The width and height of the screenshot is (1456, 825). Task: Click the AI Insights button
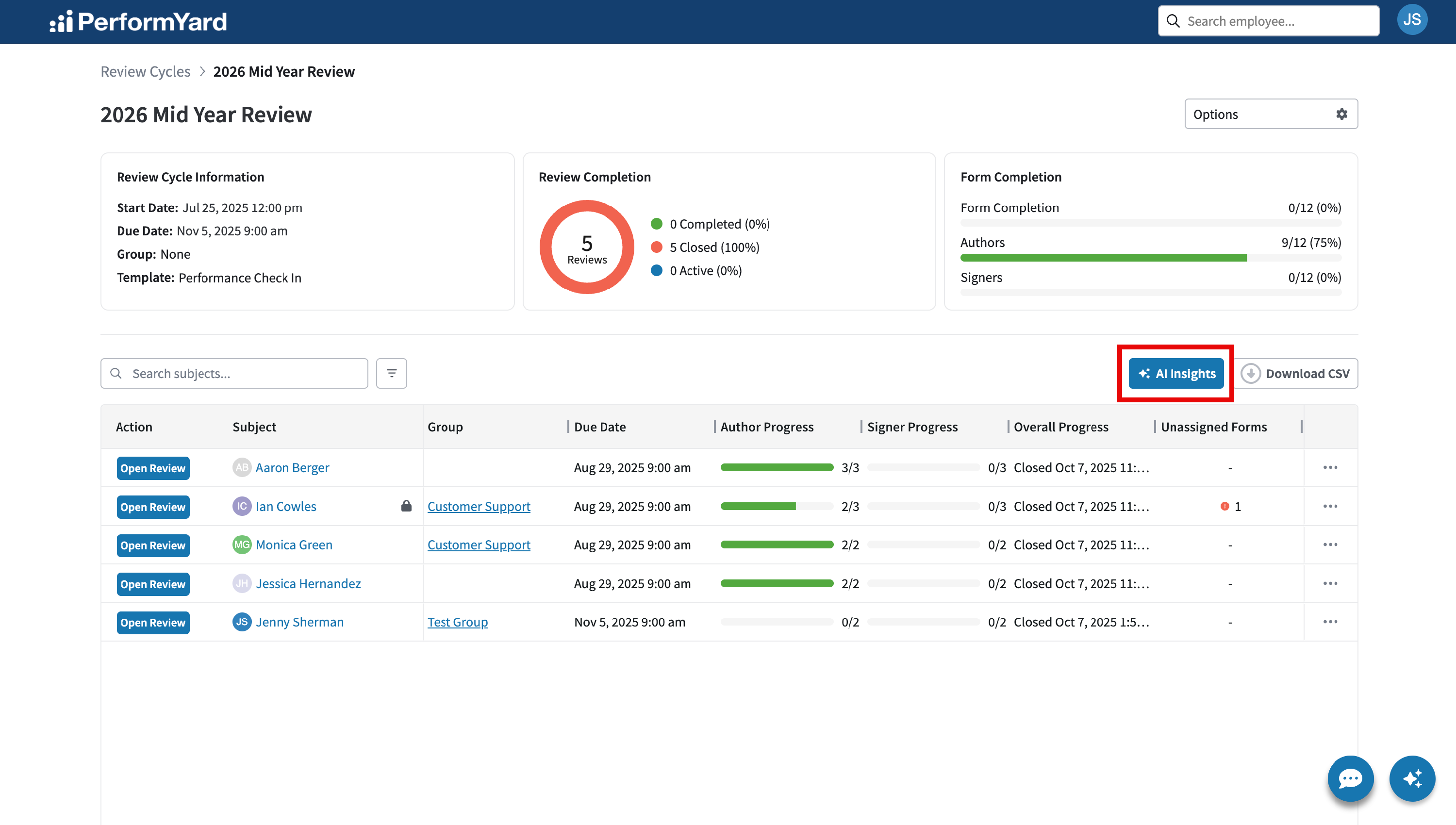click(x=1176, y=373)
